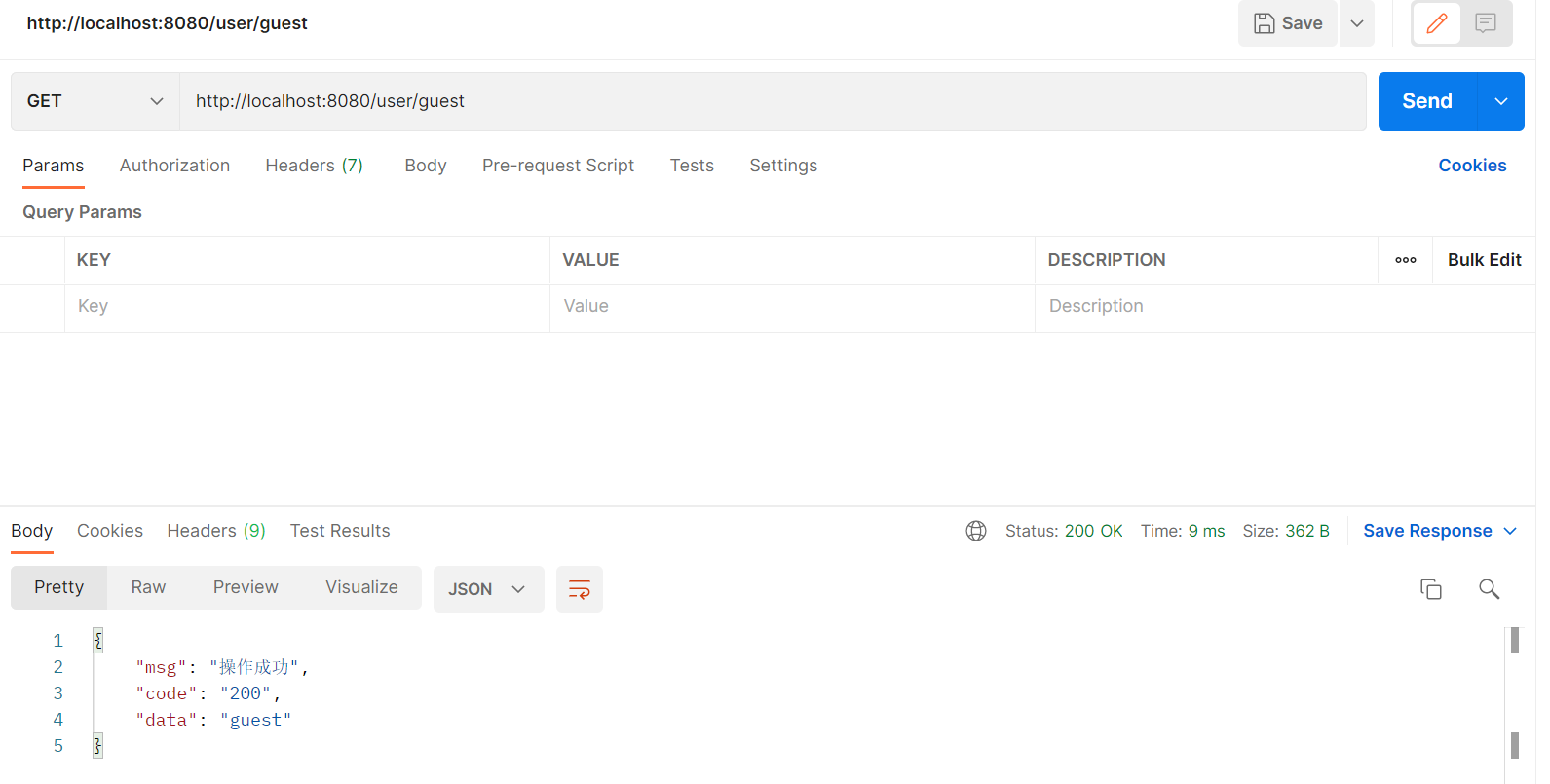Click the copy response icon

(x=1430, y=589)
